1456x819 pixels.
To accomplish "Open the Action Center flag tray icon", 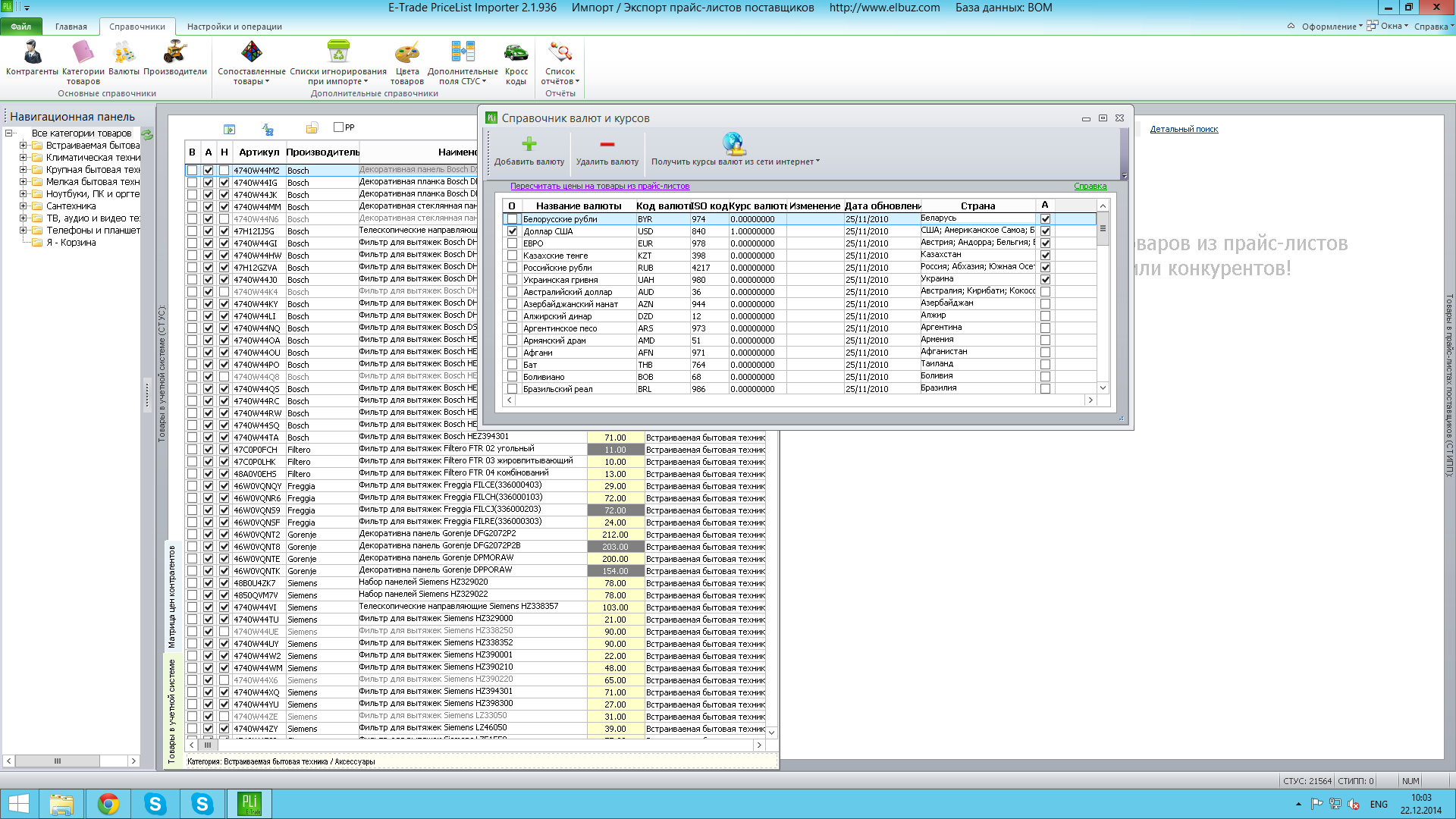I will (x=1316, y=805).
